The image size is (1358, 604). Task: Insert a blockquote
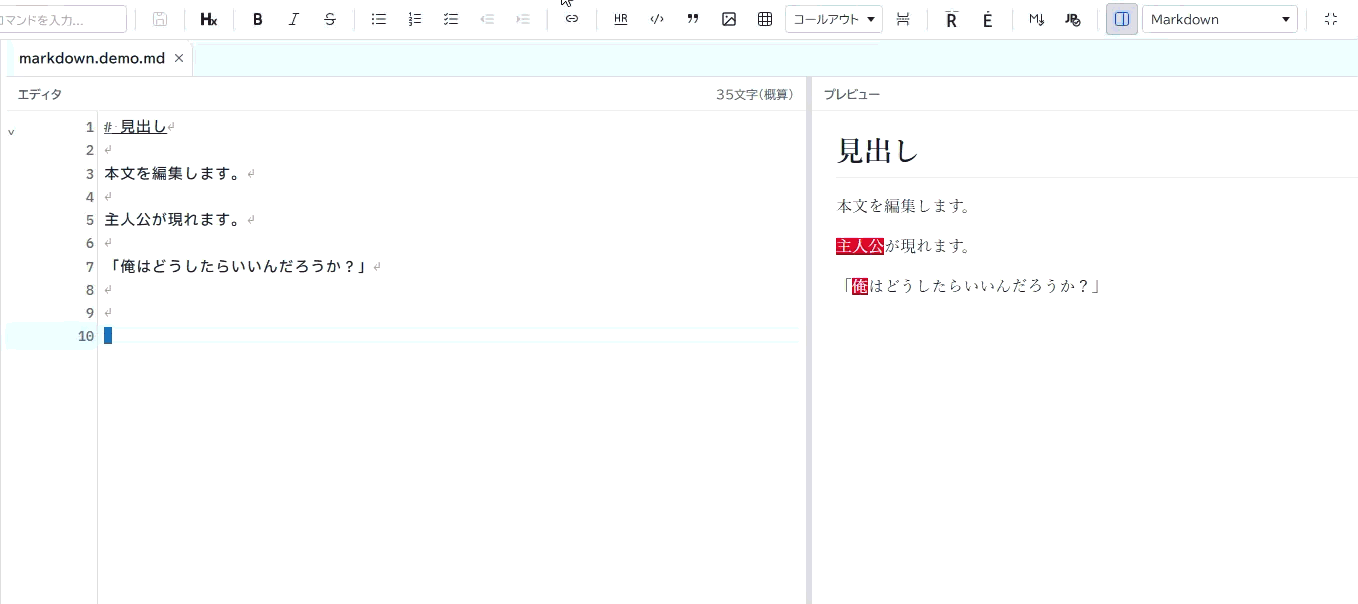pyautogui.click(x=693, y=19)
